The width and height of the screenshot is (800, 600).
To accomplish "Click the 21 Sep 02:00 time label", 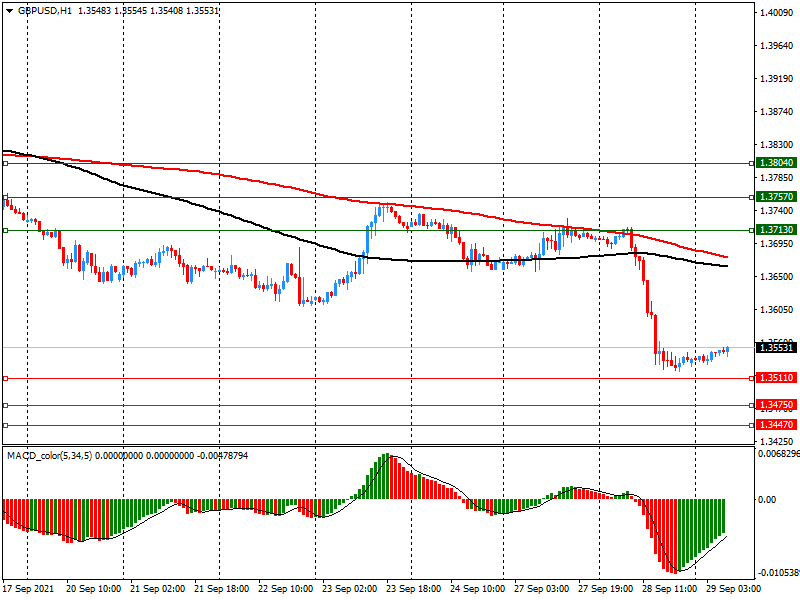I will click(x=158, y=588).
